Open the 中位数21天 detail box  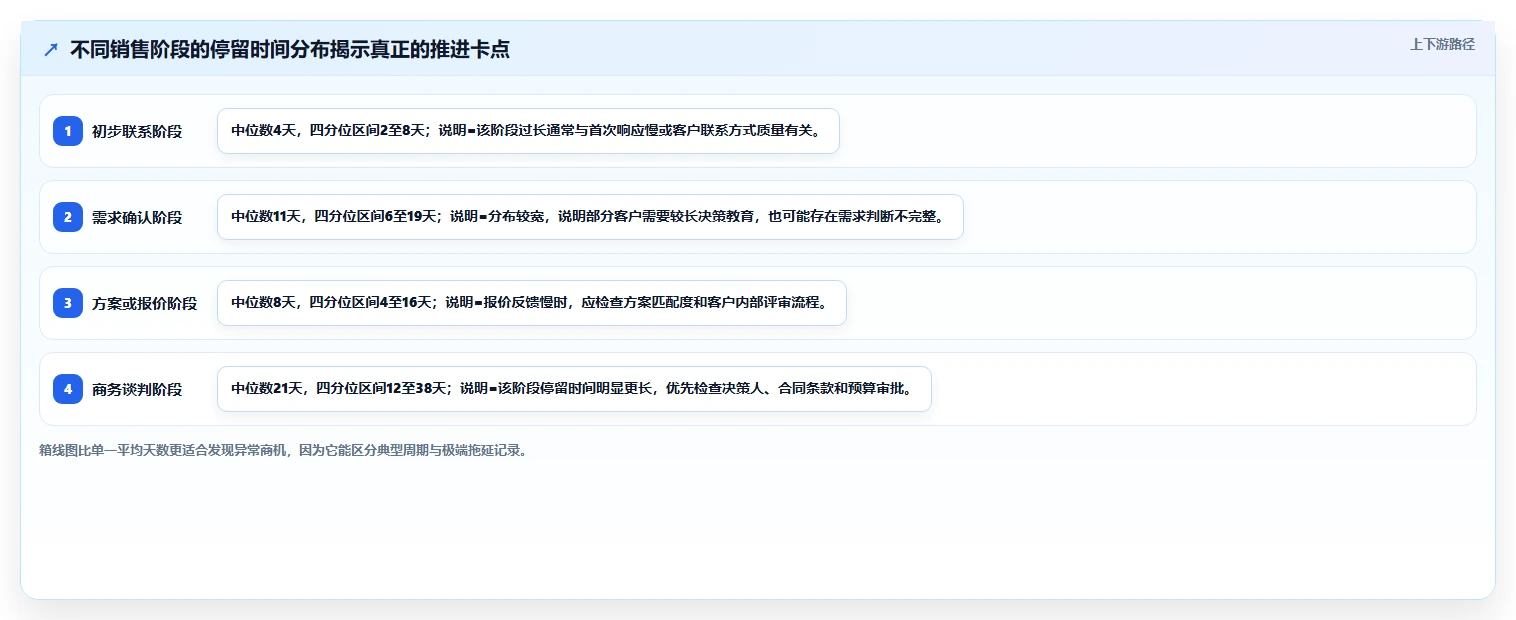coord(574,389)
